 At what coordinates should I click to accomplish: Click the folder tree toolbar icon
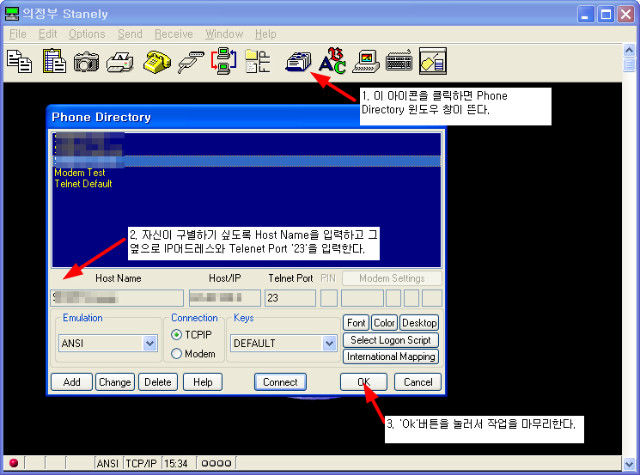(258, 62)
